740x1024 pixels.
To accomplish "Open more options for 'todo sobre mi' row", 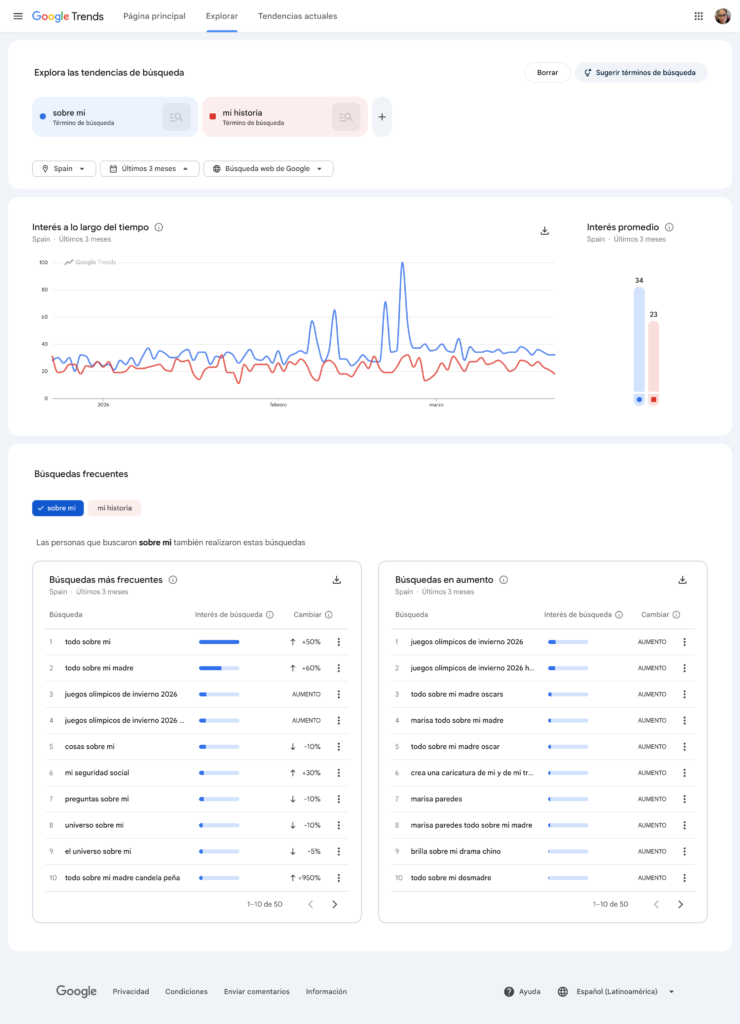I will [339, 642].
